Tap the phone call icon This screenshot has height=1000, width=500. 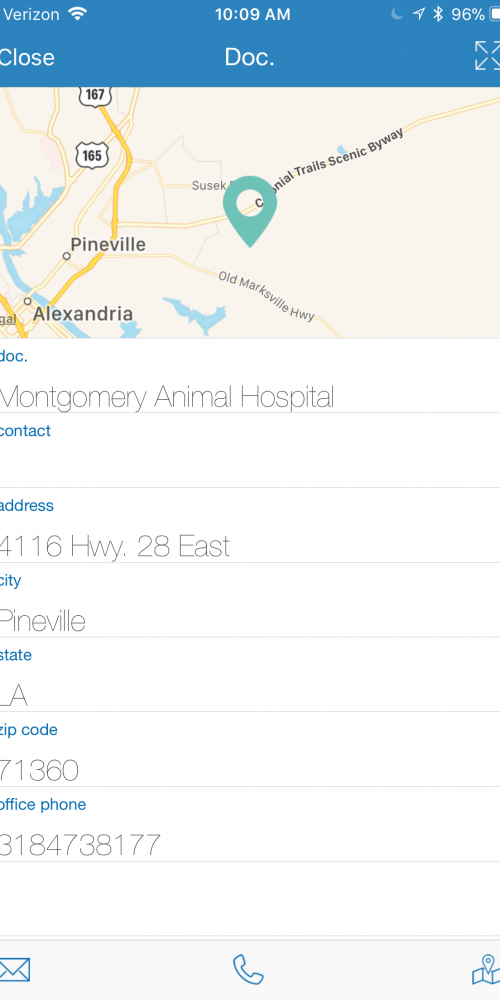click(x=248, y=969)
